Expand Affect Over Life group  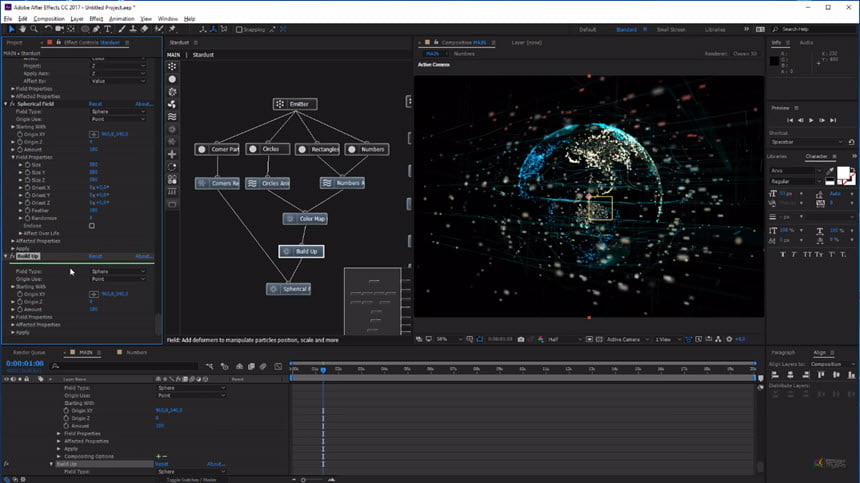[x=21, y=234]
